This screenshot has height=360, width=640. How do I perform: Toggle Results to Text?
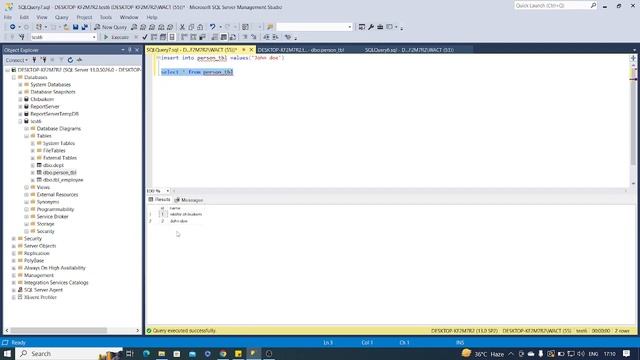215,37
